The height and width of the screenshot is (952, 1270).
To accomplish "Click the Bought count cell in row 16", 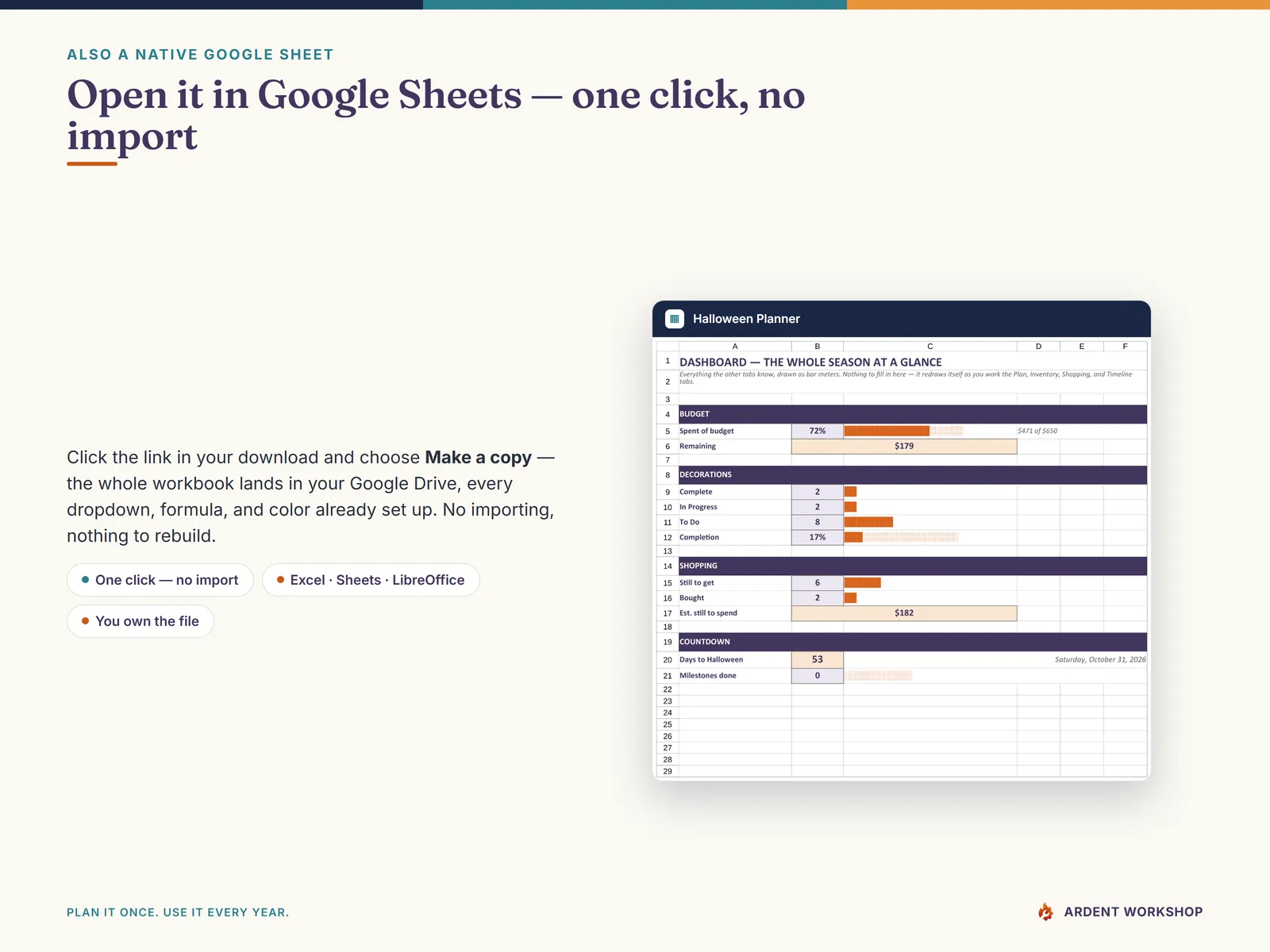I will click(818, 598).
